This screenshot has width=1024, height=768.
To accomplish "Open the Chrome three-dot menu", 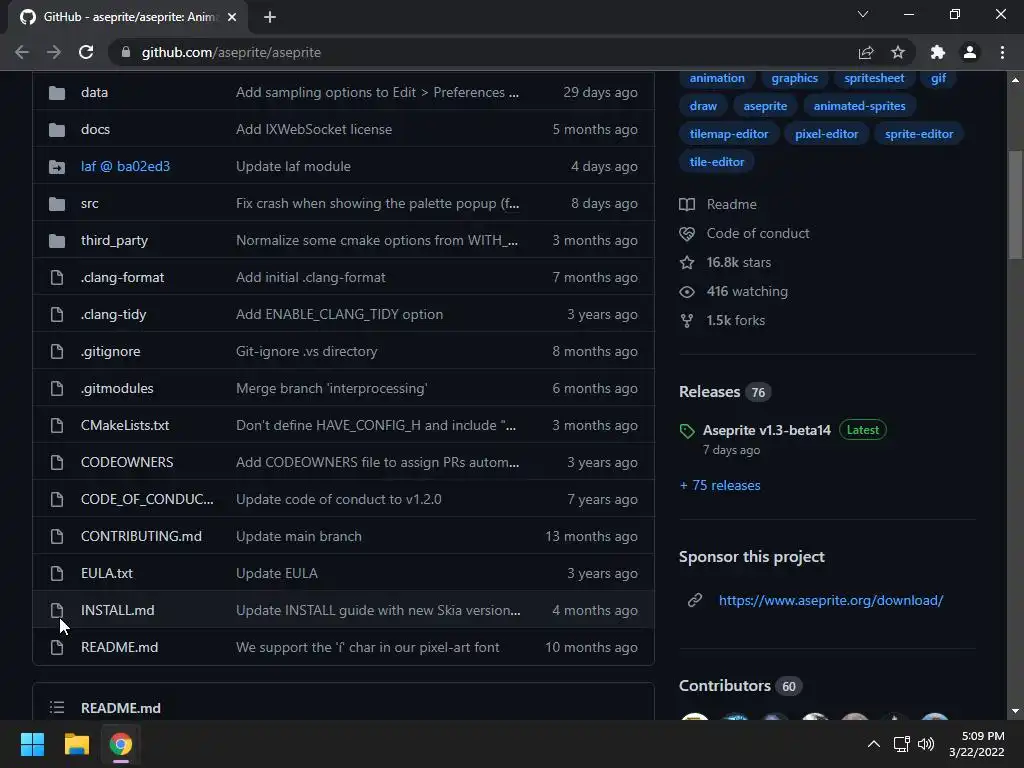I will click(x=1002, y=52).
